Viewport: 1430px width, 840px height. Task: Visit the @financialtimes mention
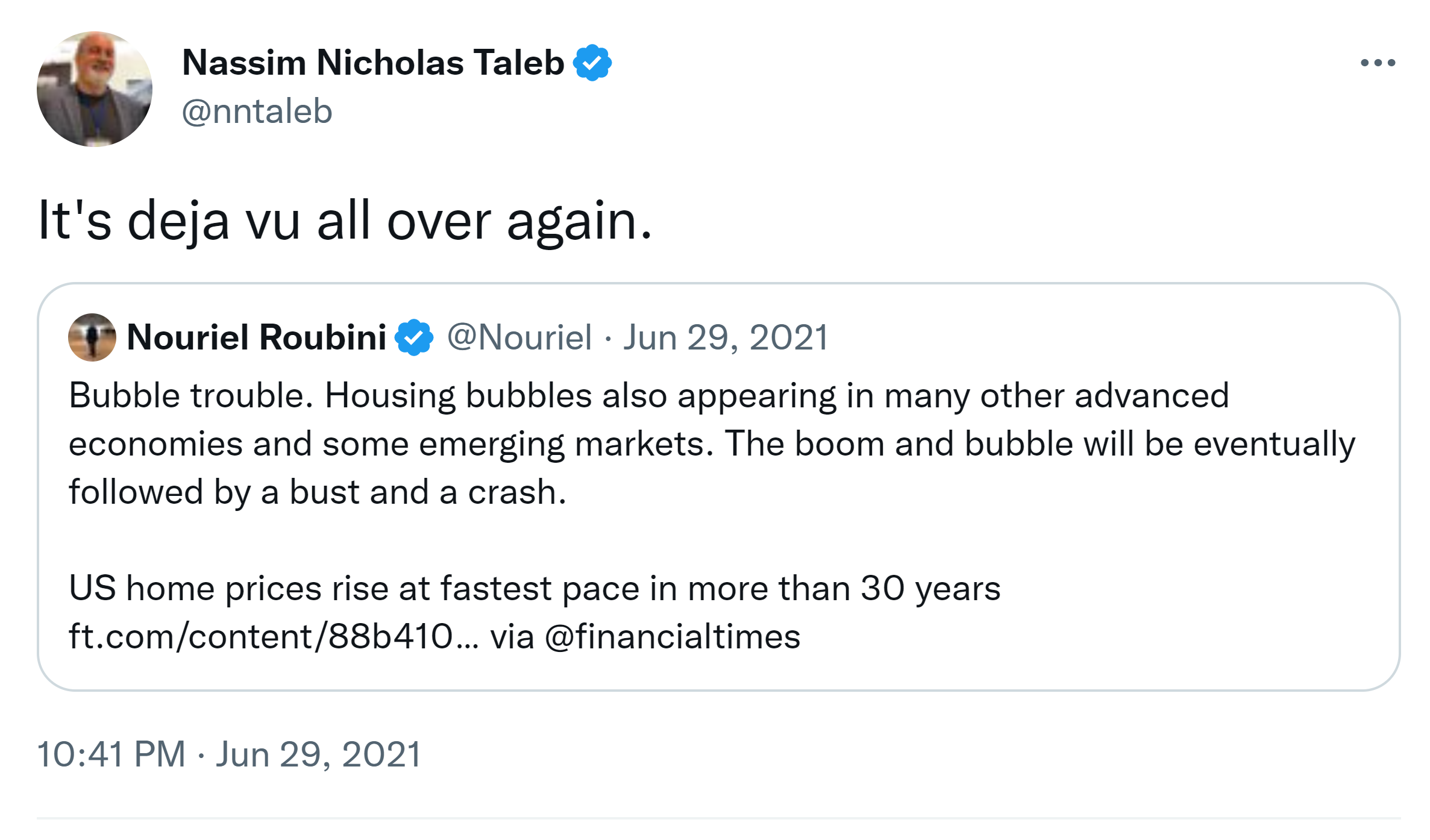pos(673,636)
